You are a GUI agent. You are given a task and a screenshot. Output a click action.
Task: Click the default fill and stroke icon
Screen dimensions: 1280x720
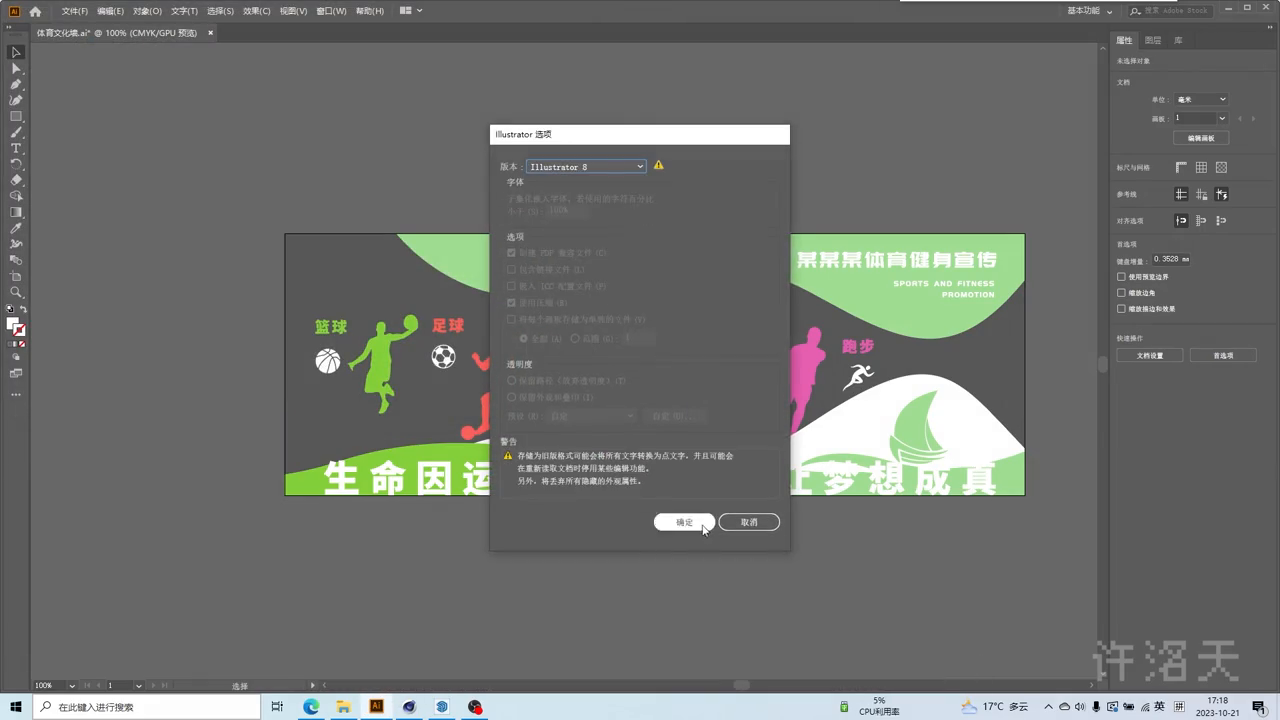click(10, 309)
